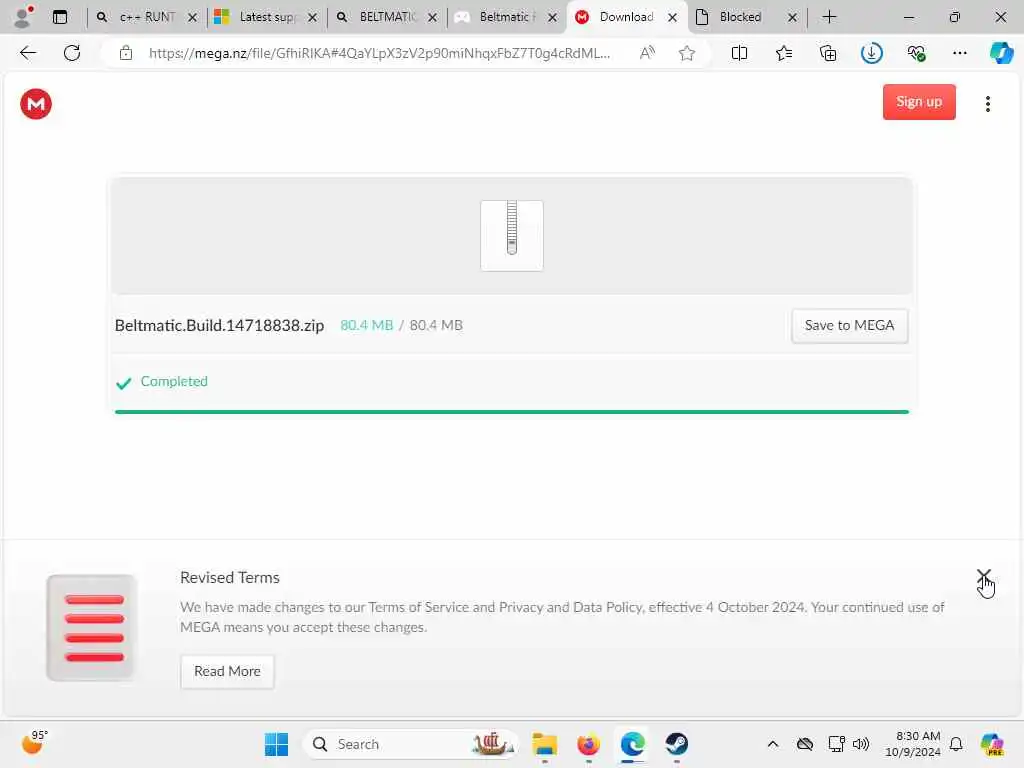
Task: Click the Sign up button
Action: pos(919,102)
